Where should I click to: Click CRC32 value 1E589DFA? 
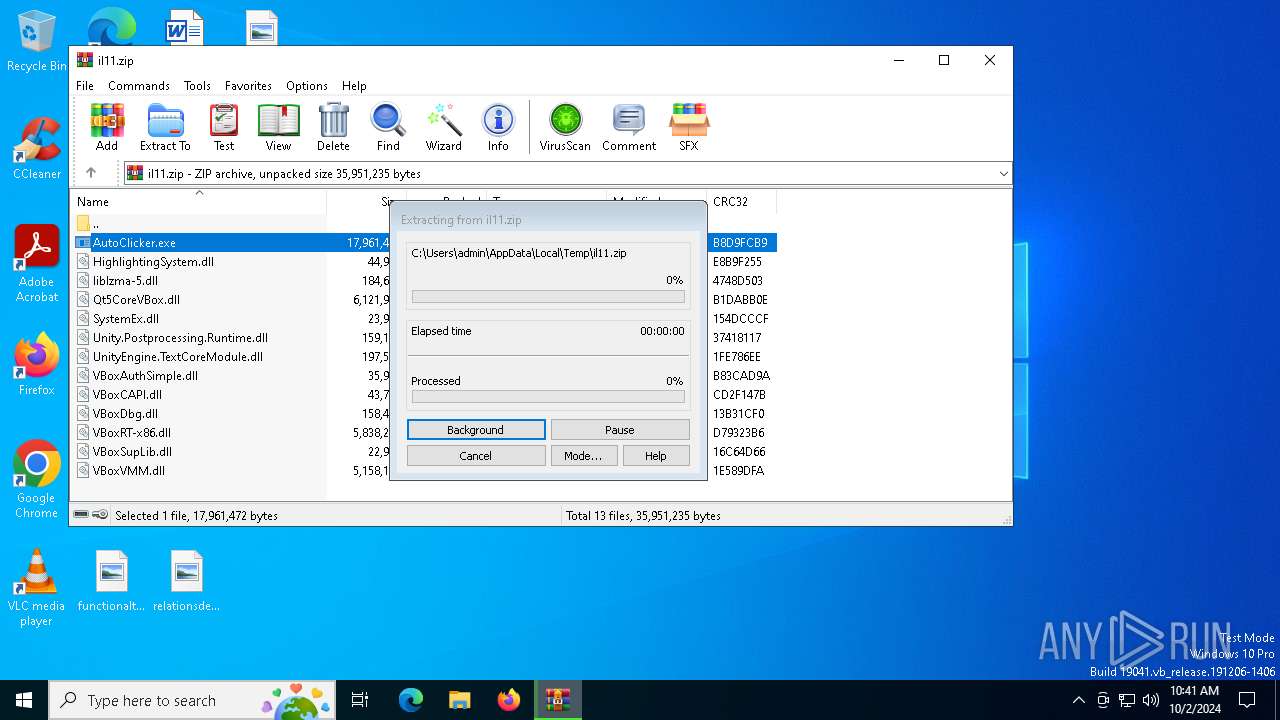(739, 471)
